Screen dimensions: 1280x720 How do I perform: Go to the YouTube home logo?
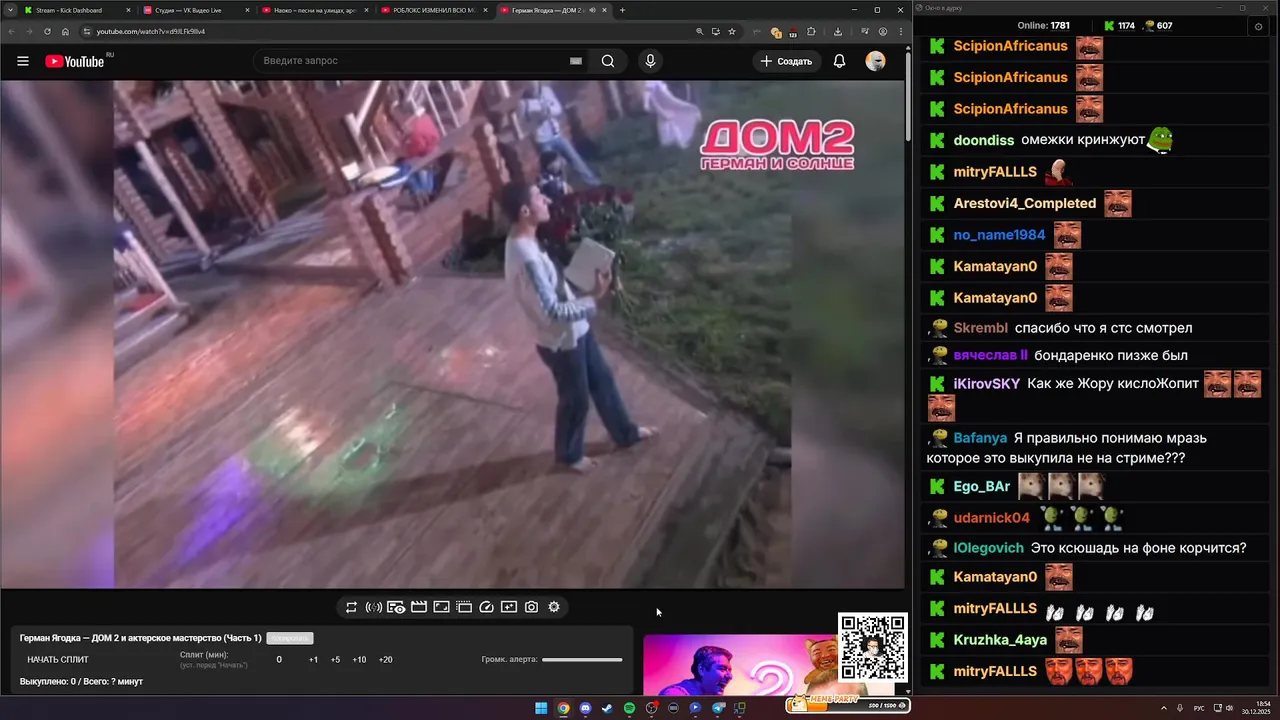point(75,61)
